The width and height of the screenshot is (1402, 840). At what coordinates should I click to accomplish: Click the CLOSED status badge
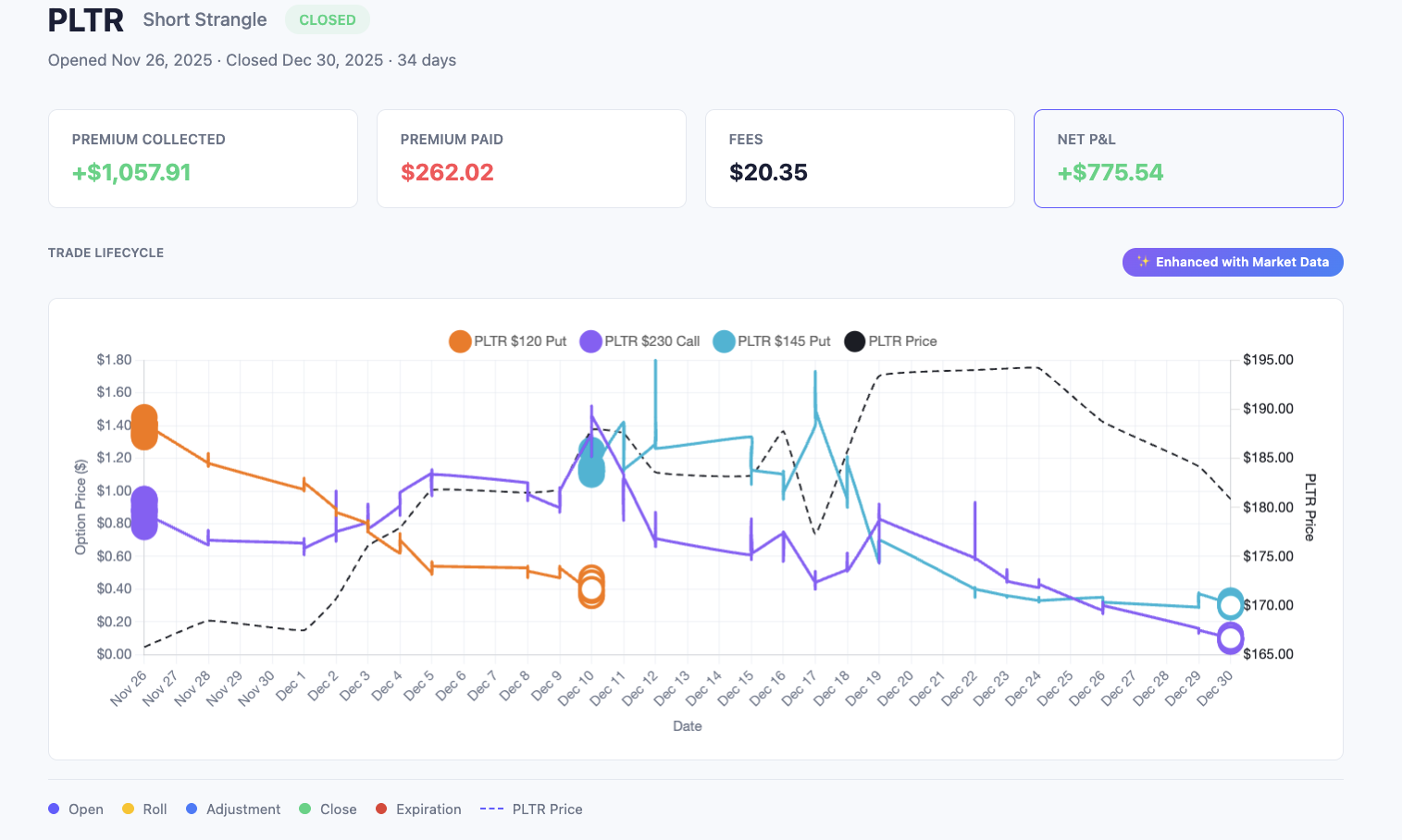(328, 19)
